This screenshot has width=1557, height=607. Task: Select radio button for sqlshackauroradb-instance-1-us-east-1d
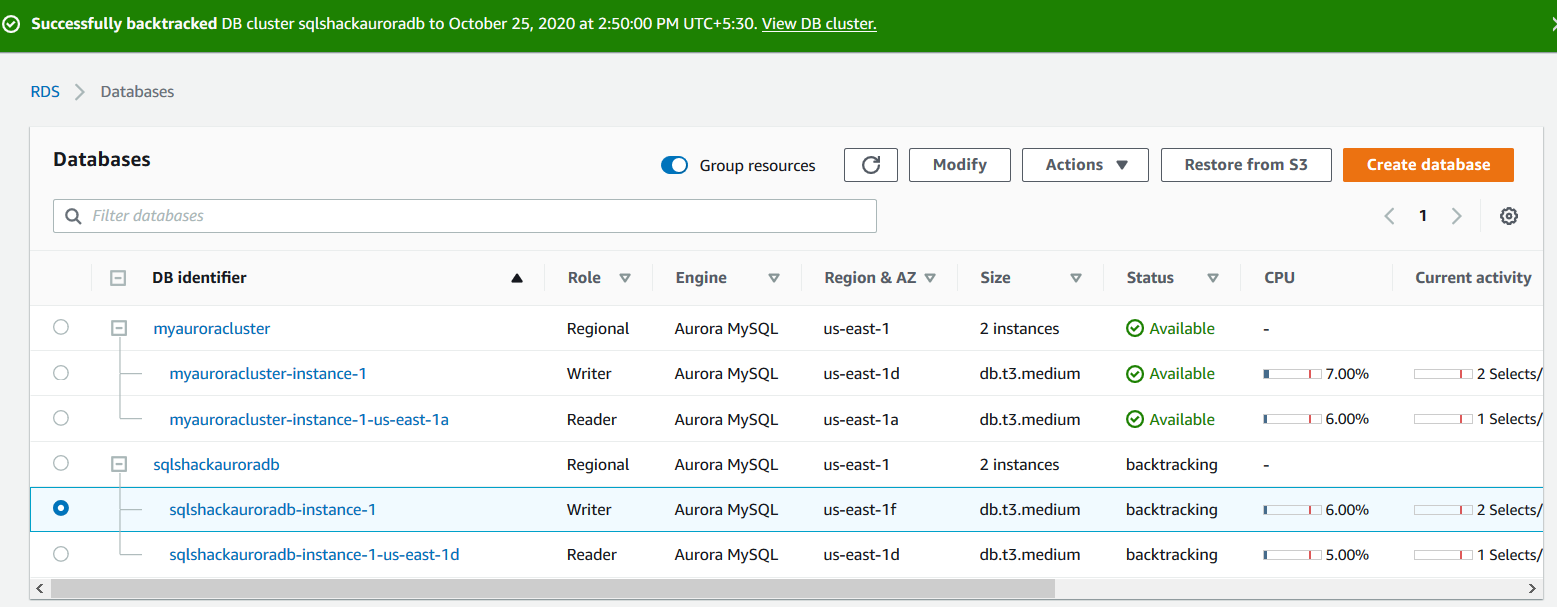pyautogui.click(x=61, y=554)
